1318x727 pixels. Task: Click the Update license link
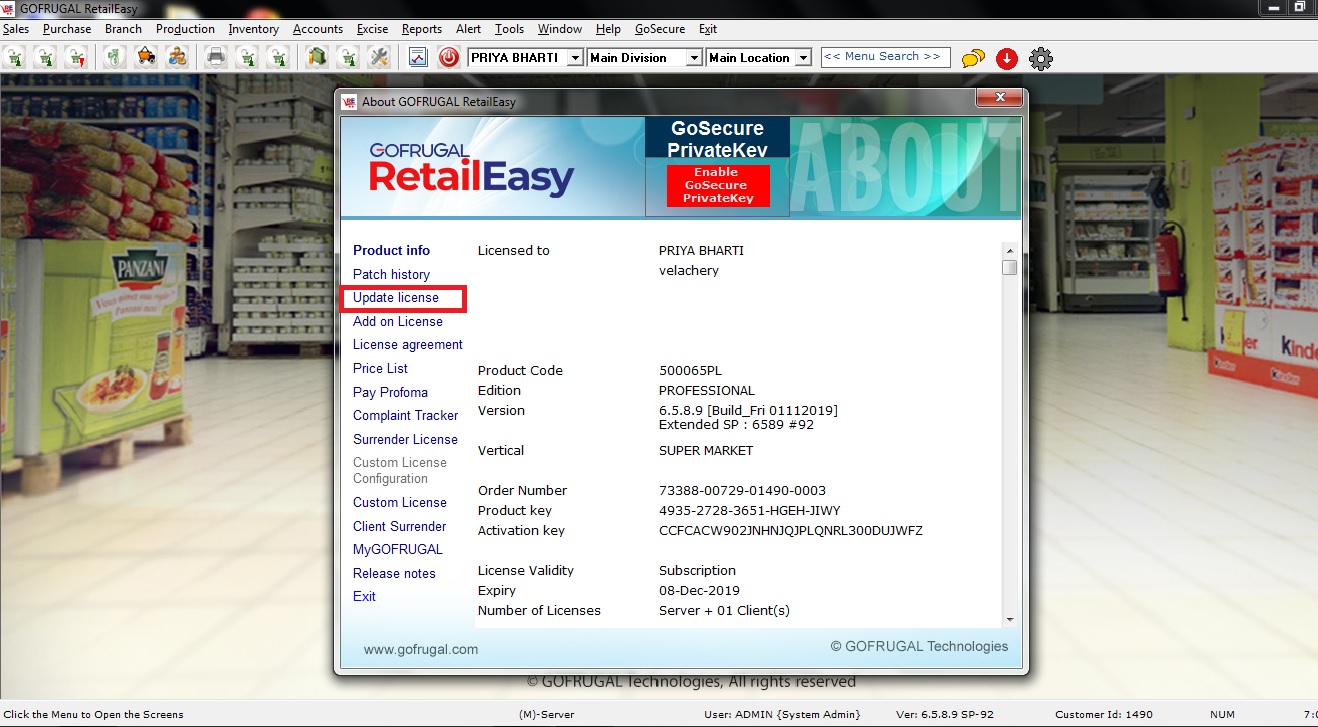(x=396, y=297)
